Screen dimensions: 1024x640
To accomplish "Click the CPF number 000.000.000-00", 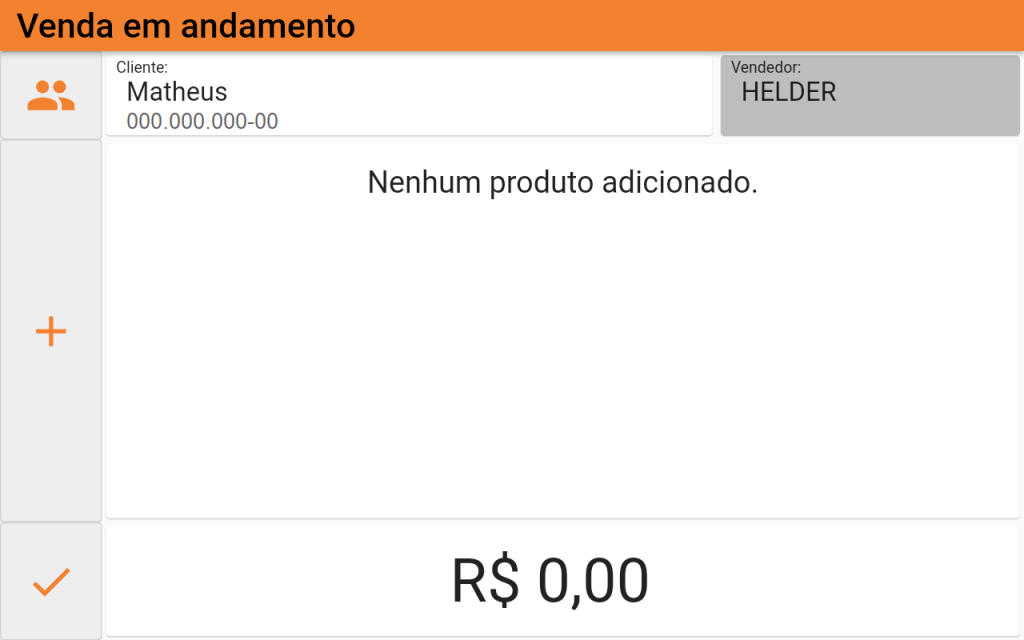I will pos(202,121).
